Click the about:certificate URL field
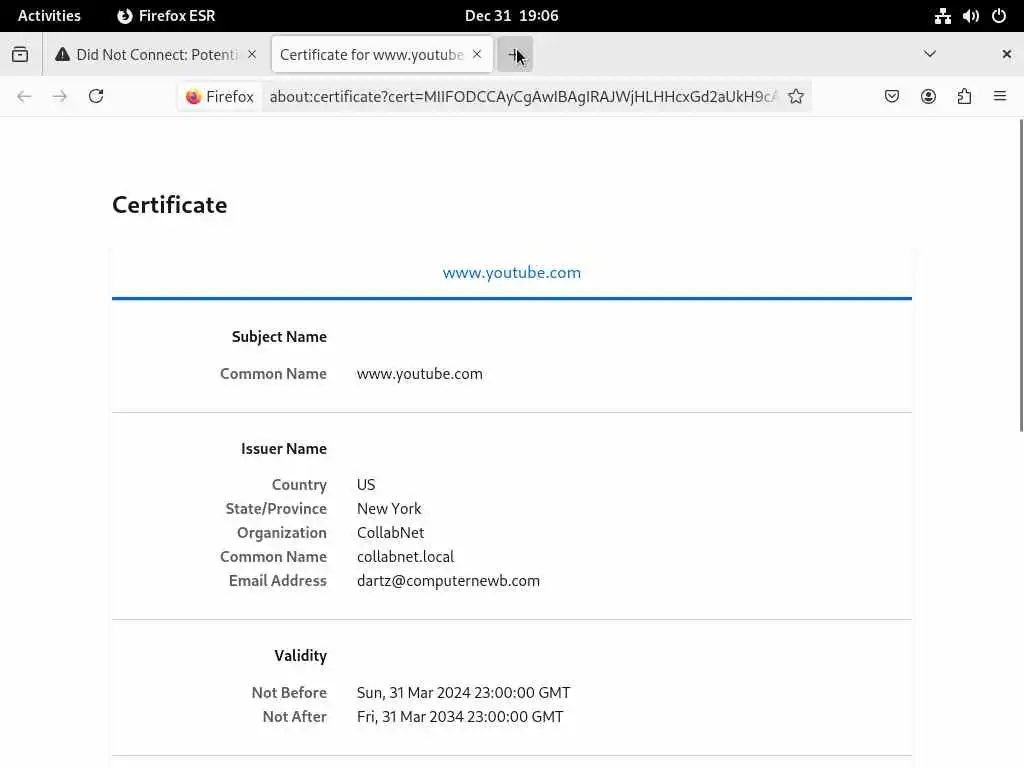The image size is (1024, 768). [522, 97]
